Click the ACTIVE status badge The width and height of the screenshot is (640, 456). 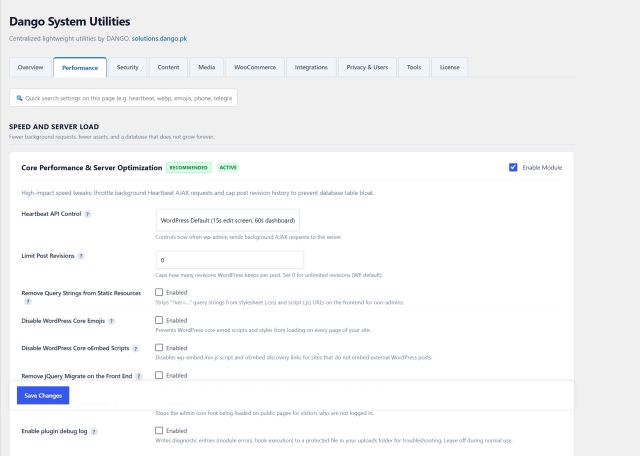[x=228, y=167]
